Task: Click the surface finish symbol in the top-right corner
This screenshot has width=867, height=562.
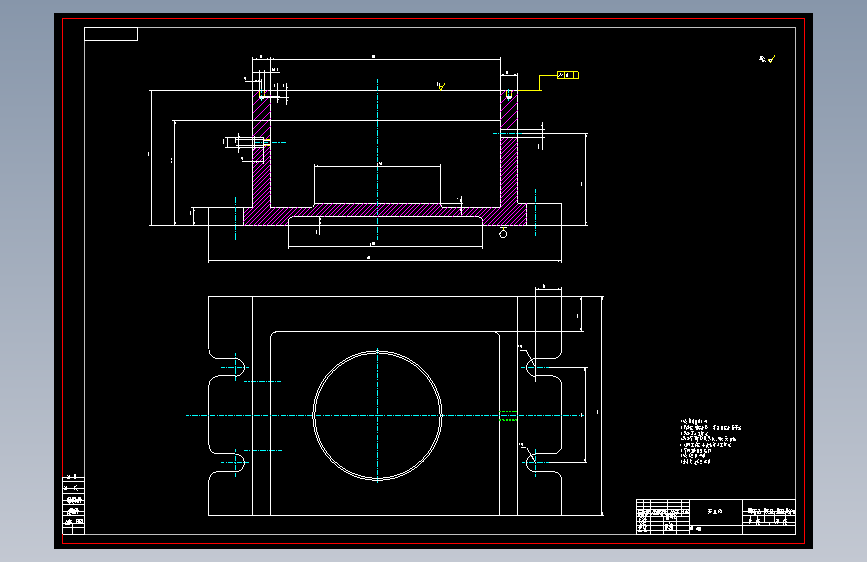Action: tap(767, 59)
